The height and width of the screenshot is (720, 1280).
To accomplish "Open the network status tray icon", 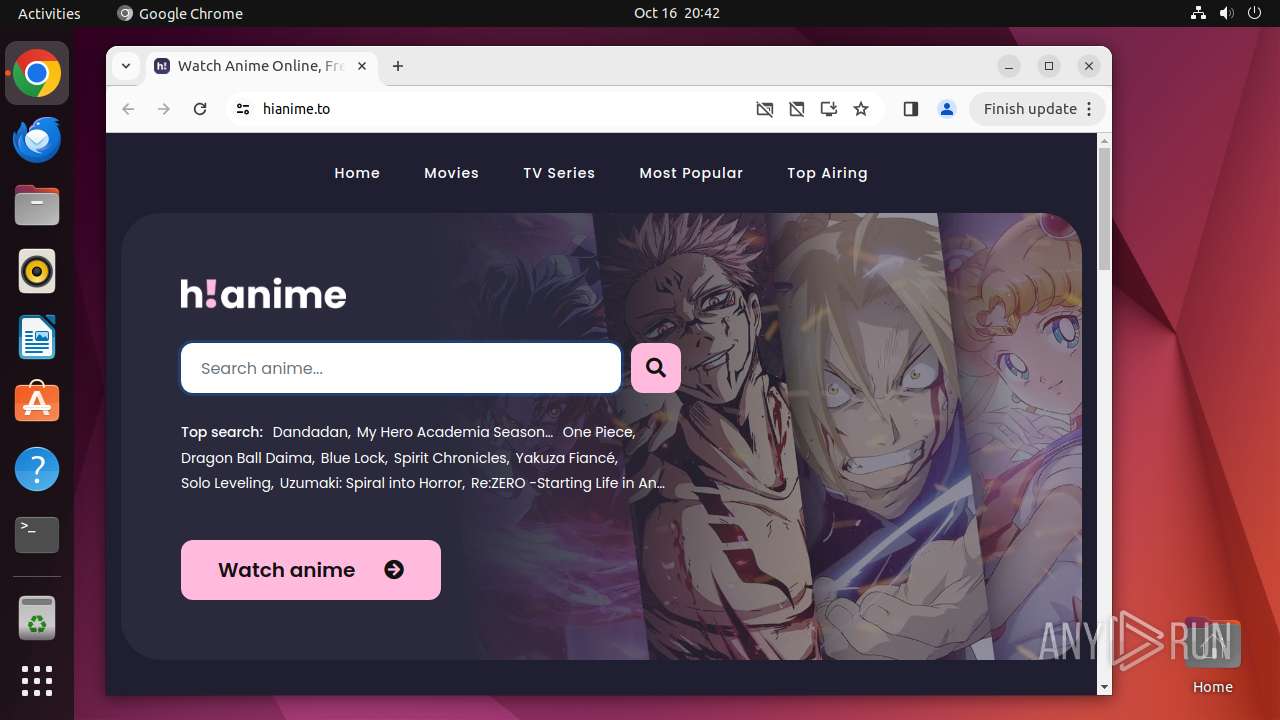I will [x=1199, y=13].
